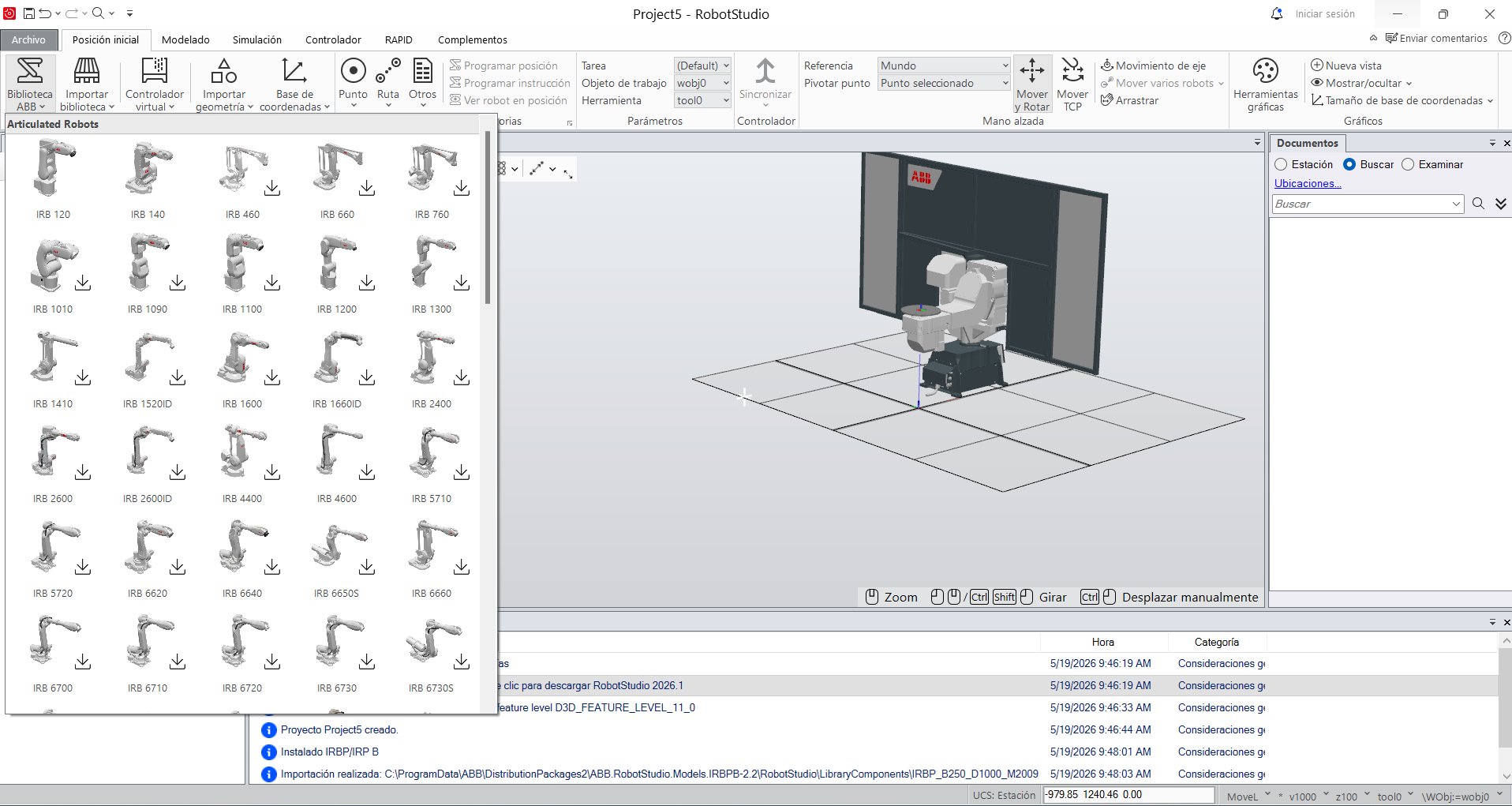Image resolution: width=1512 pixels, height=806 pixels.
Task: Open Base de coordenadas tool
Action: click(x=294, y=84)
